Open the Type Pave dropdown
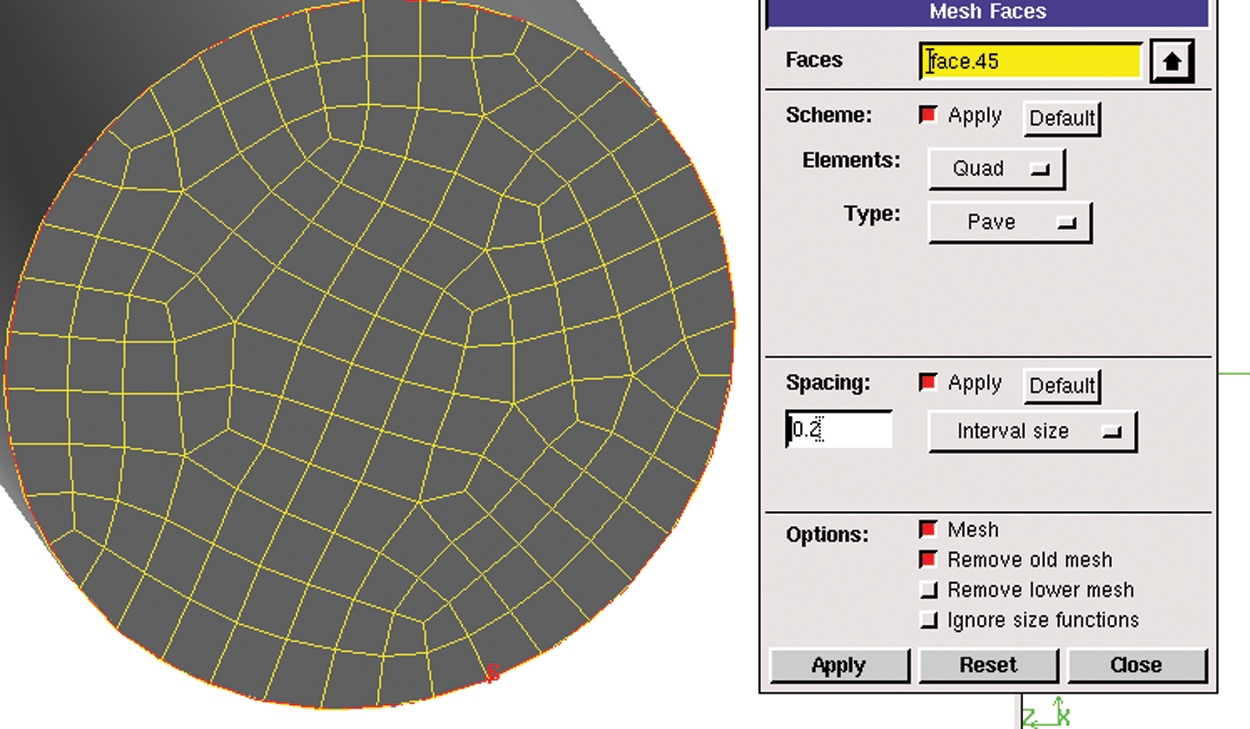The image size is (1250, 729). [x=1009, y=222]
